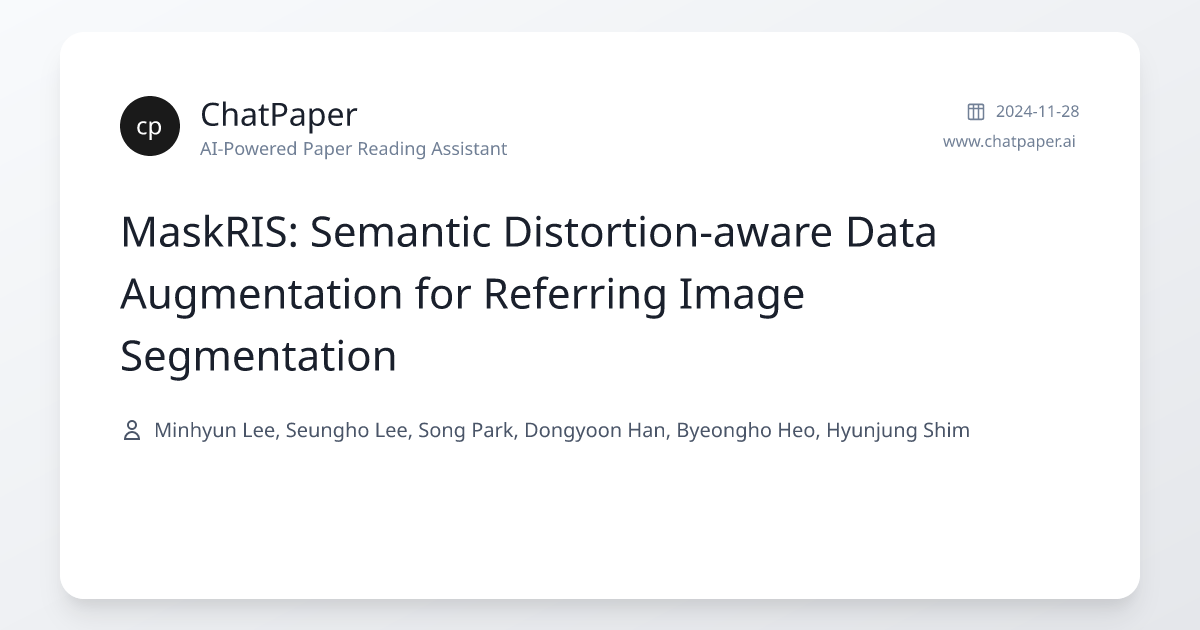The width and height of the screenshot is (1200, 630).
Task: Click author name Byeongho Heo
Action: 745,431
